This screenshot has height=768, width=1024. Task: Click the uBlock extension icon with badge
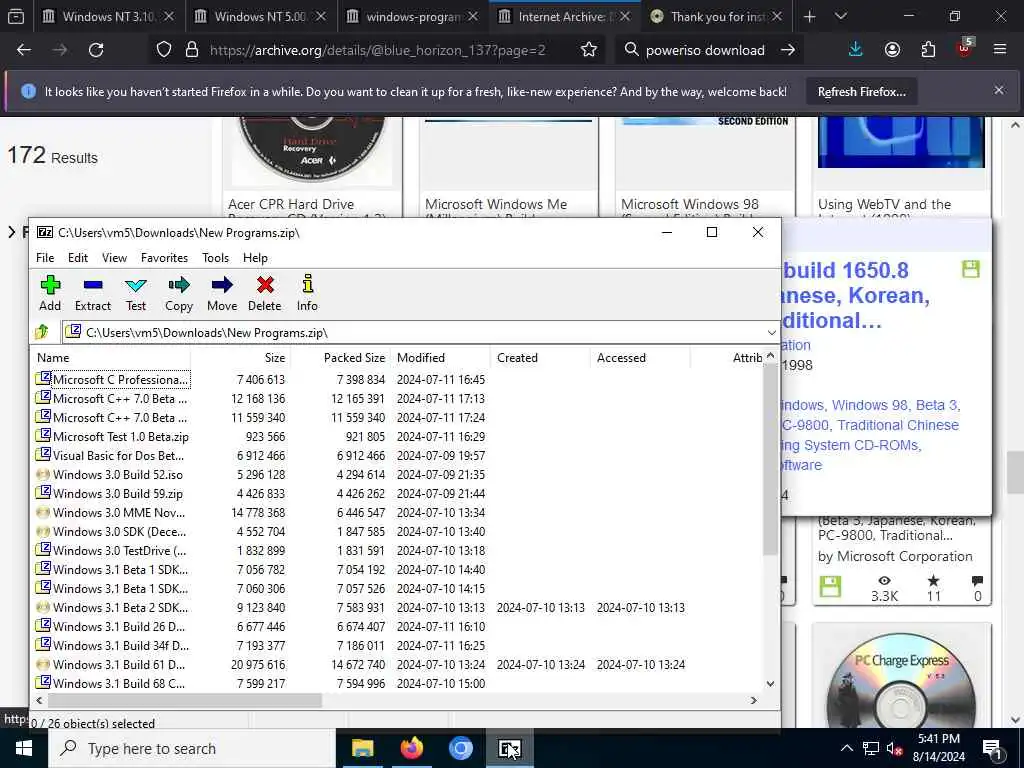[965, 48]
